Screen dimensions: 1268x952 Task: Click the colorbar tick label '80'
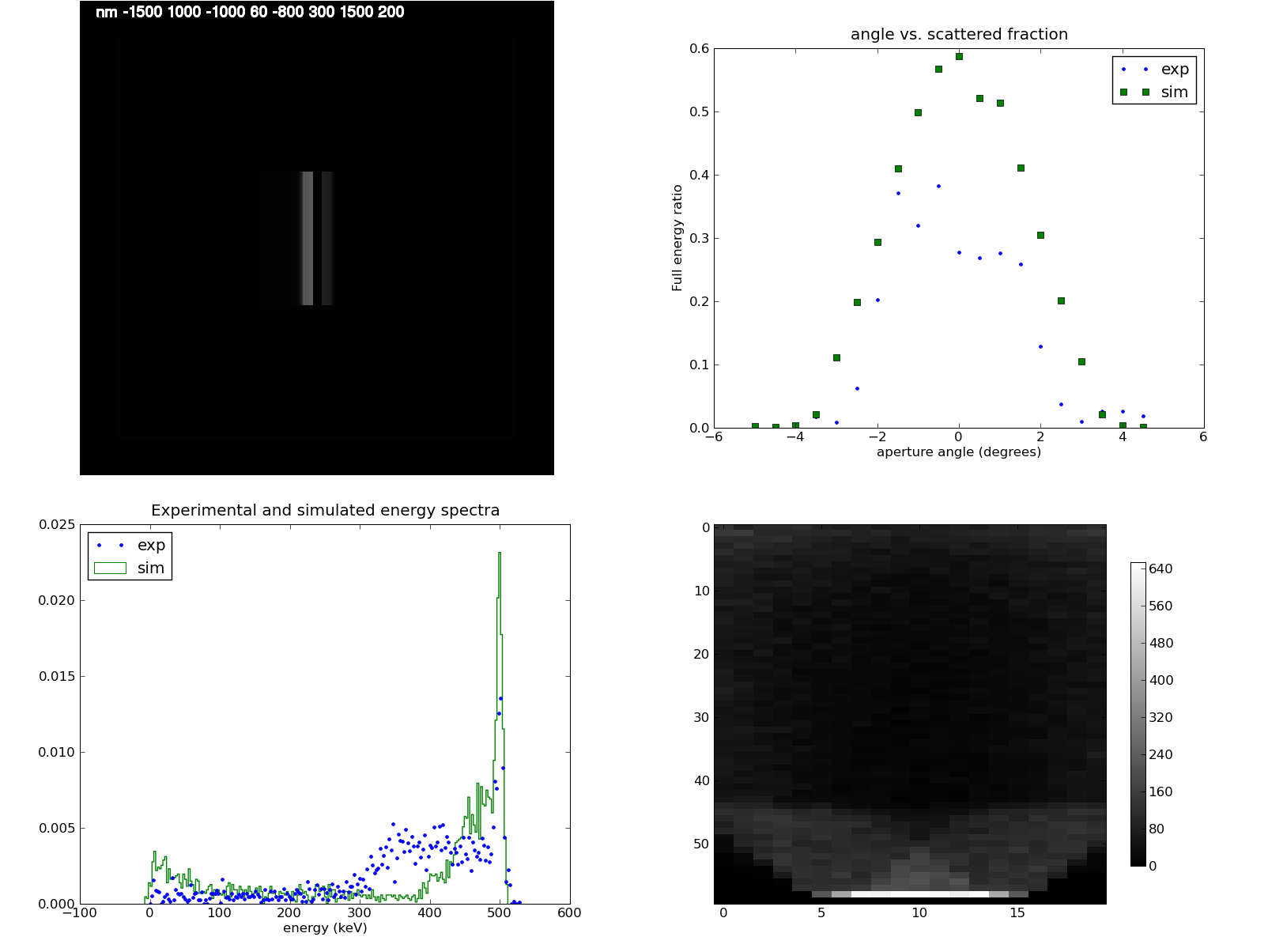click(1157, 829)
